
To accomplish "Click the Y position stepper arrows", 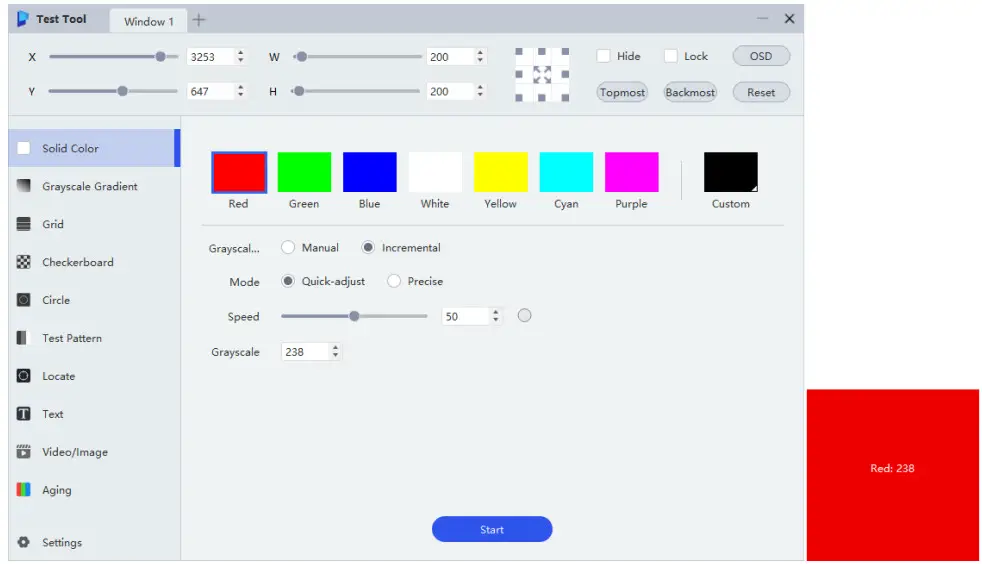I will (240, 91).
